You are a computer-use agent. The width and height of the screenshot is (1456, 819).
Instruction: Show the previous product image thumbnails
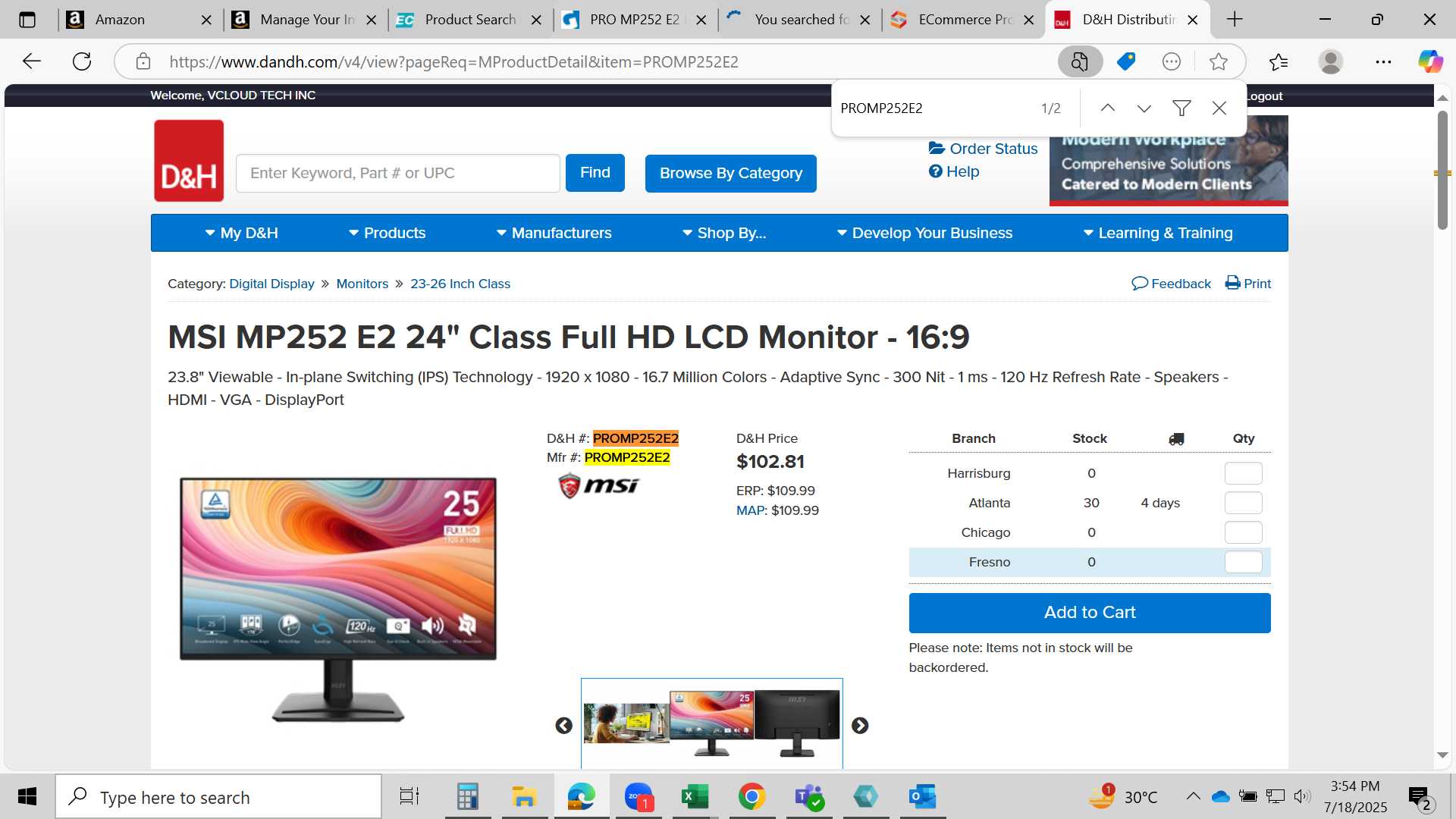click(563, 726)
